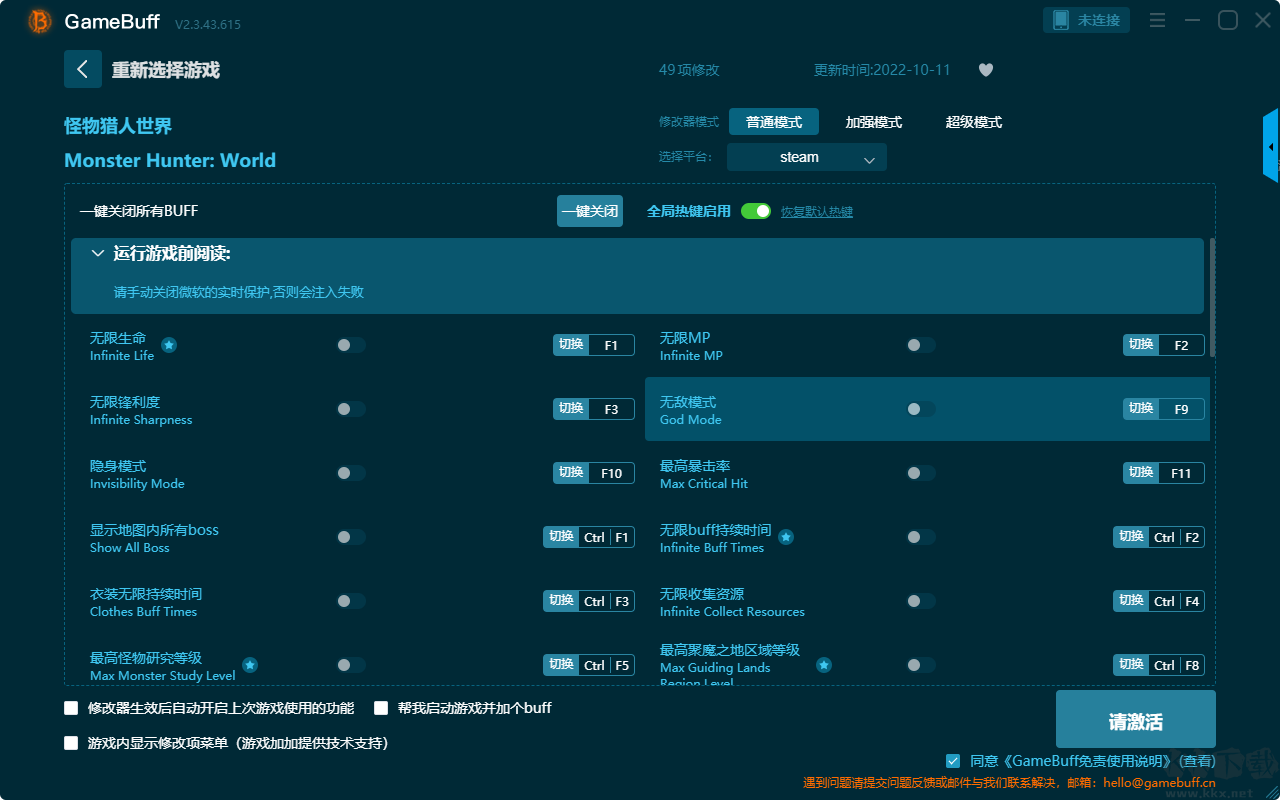Toggle Max Guiding Lands Region Level switch
This screenshot has height=800, width=1280.
pos(921,665)
